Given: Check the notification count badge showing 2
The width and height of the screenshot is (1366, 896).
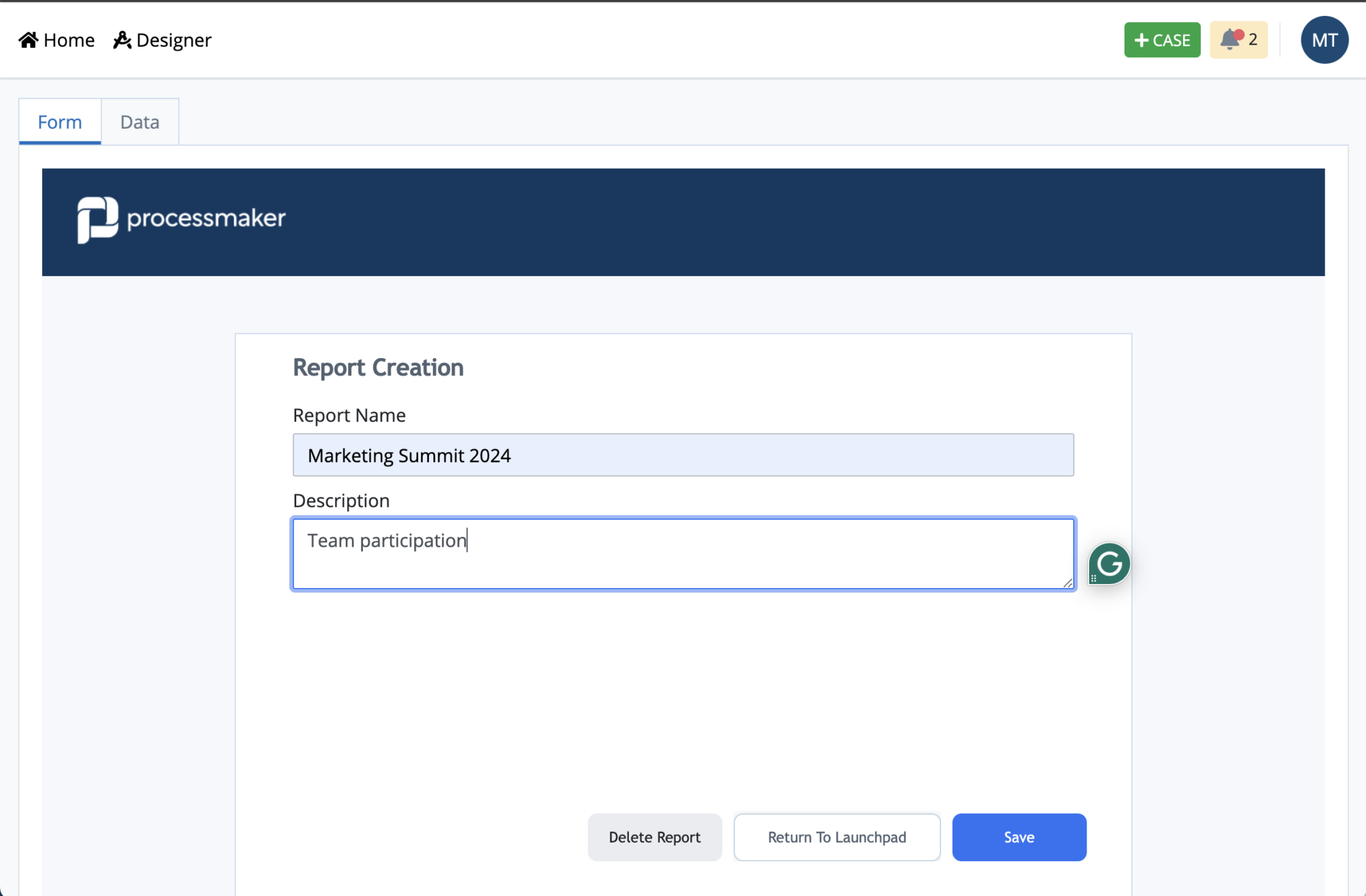Looking at the screenshot, I should point(1252,40).
